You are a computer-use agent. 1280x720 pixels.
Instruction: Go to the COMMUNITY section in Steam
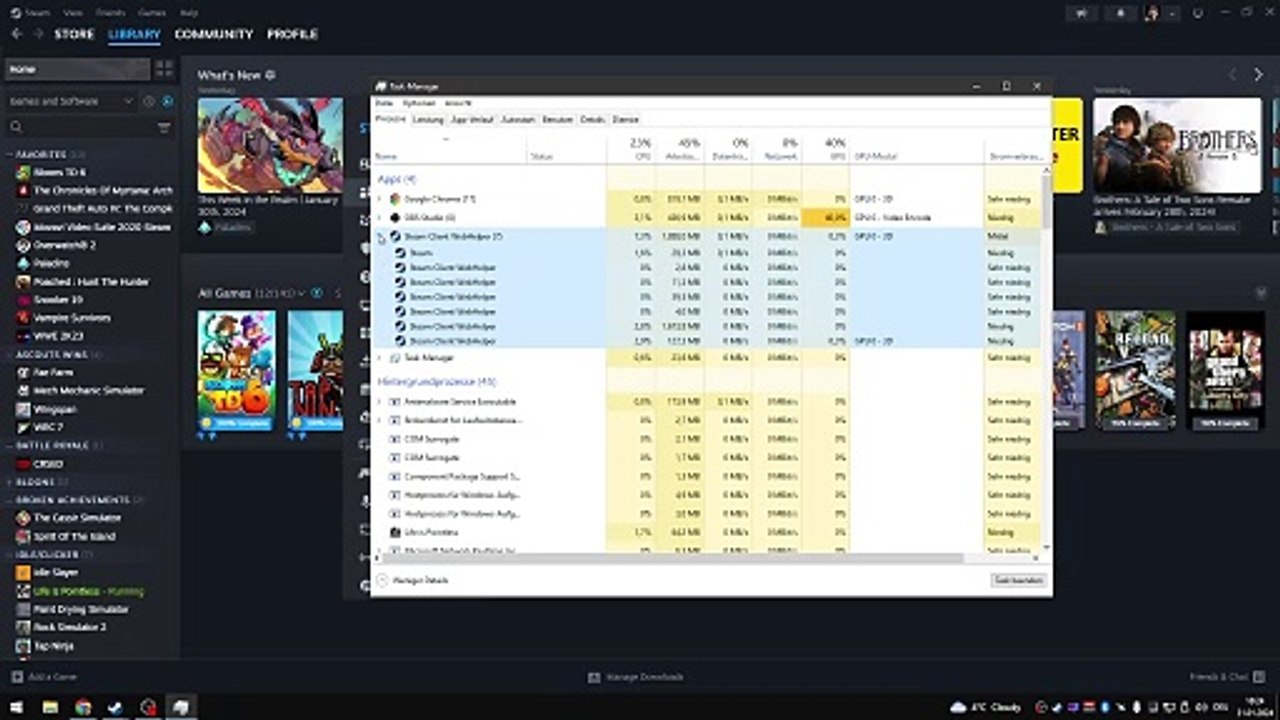214,34
